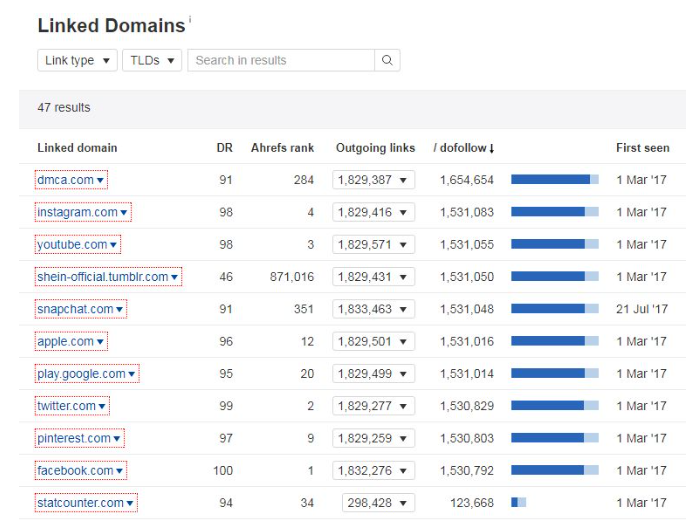Select the apple.com linked domain
The height and width of the screenshot is (524, 696).
[65, 341]
